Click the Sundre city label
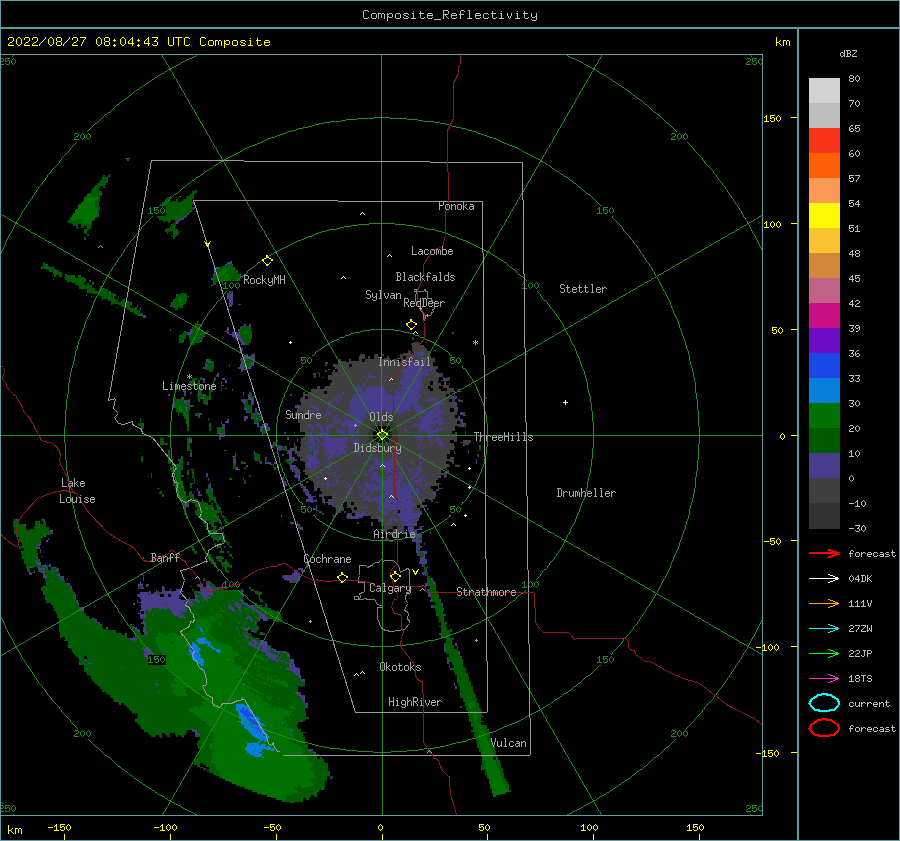900x841 pixels. click(304, 414)
